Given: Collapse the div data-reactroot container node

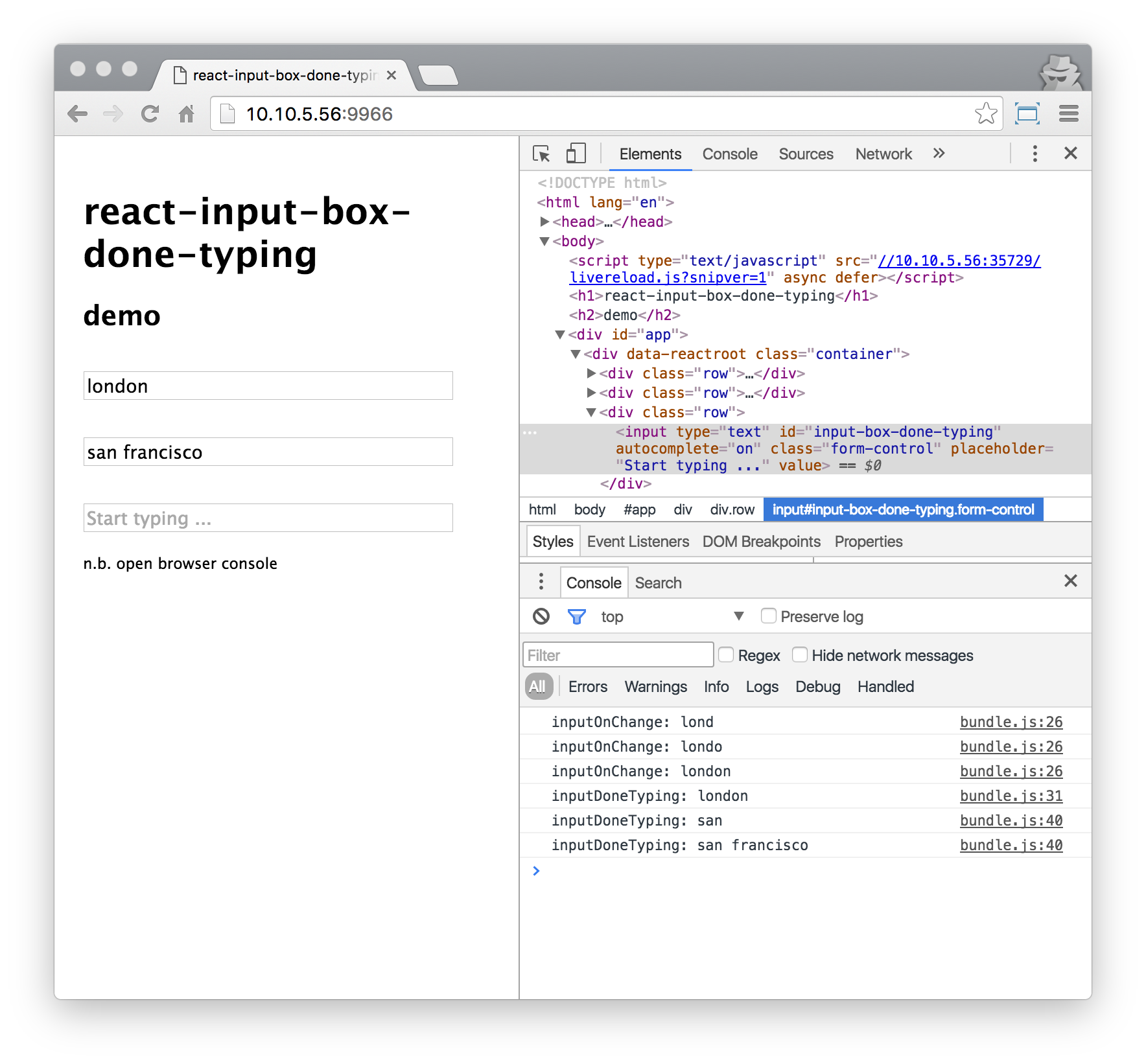Looking at the screenshot, I should 576,354.
